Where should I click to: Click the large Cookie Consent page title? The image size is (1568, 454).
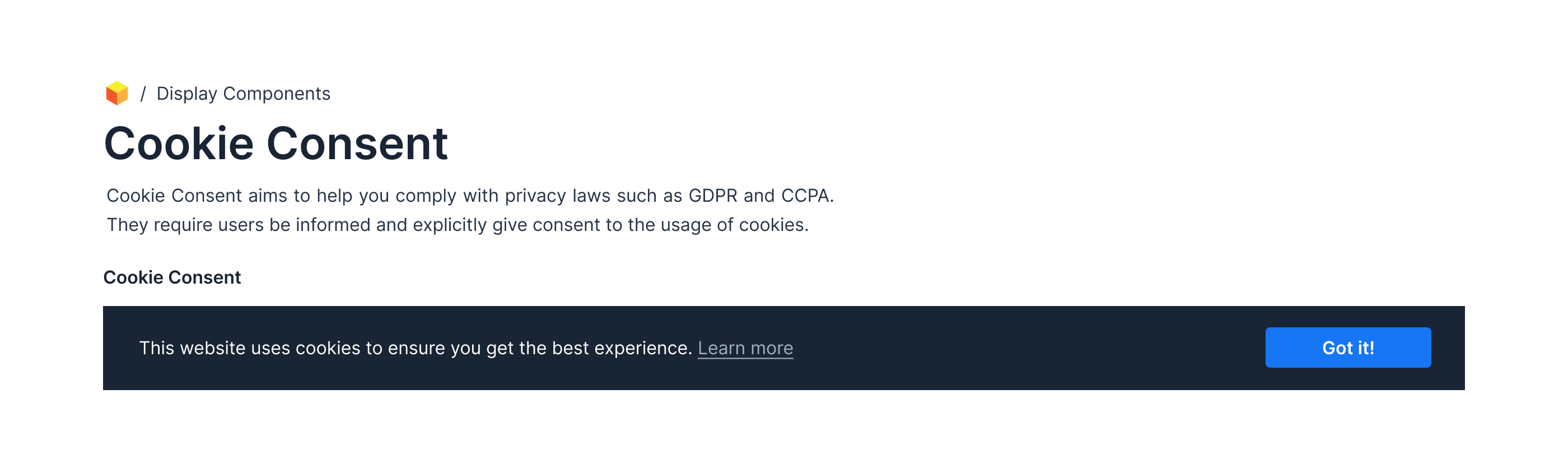point(276,144)
